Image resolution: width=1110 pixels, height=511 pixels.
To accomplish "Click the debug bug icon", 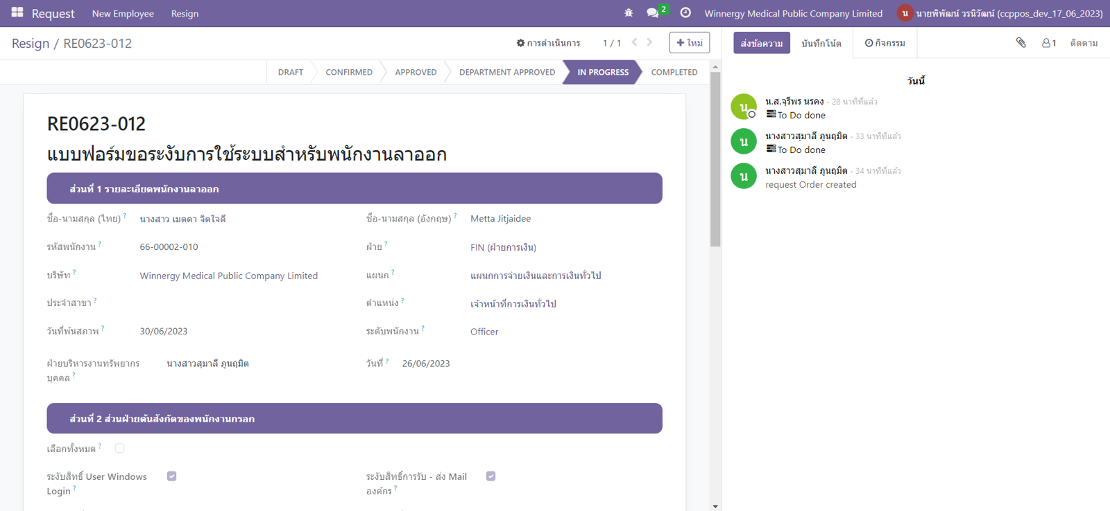I will [x=628, y=13].
